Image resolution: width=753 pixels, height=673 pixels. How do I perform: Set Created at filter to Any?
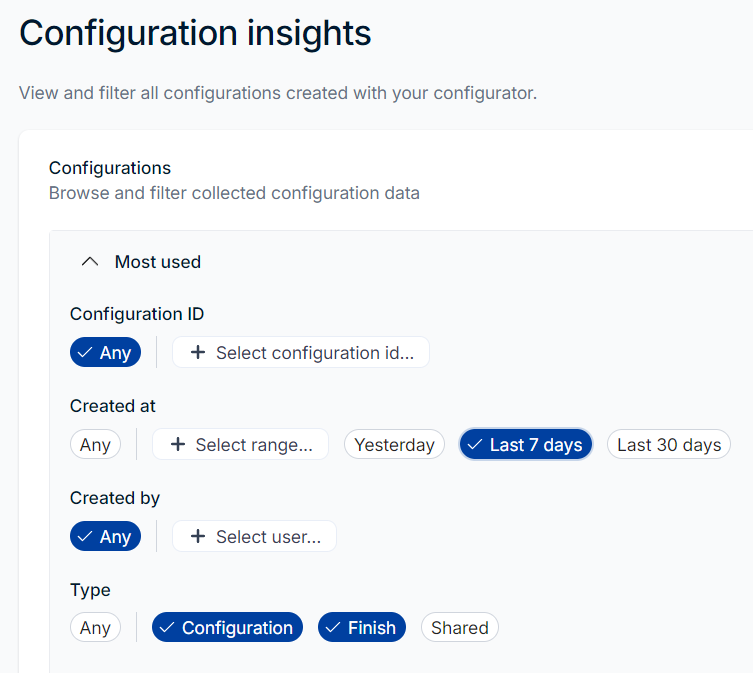95,445
